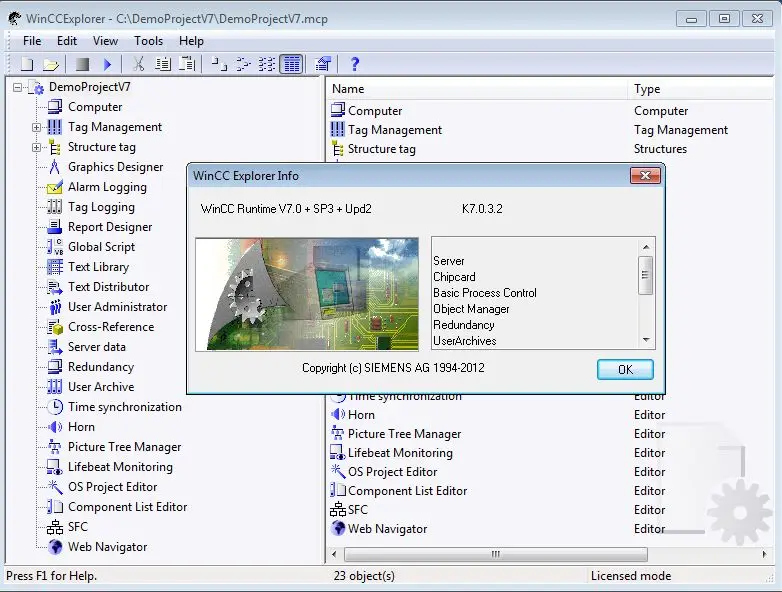Open the File menu

coord(32,41)
